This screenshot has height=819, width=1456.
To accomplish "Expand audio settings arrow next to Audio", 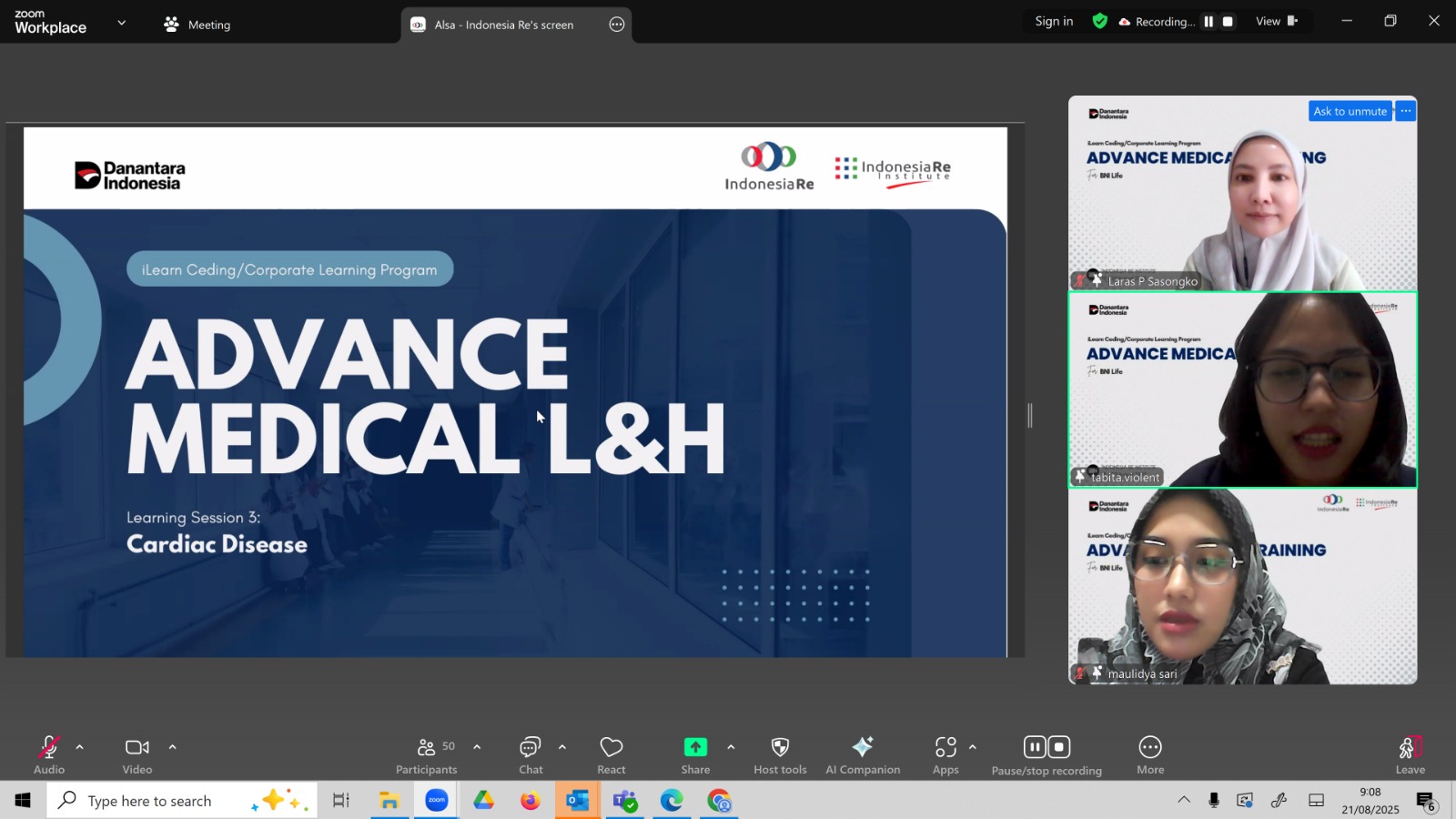I will [x=80, y=747].
